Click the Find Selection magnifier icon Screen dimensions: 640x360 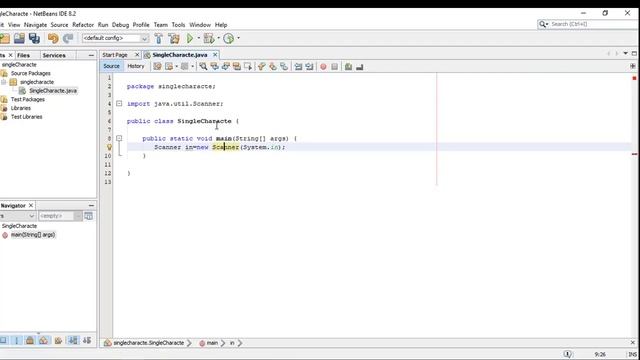[x=203, y=67]
